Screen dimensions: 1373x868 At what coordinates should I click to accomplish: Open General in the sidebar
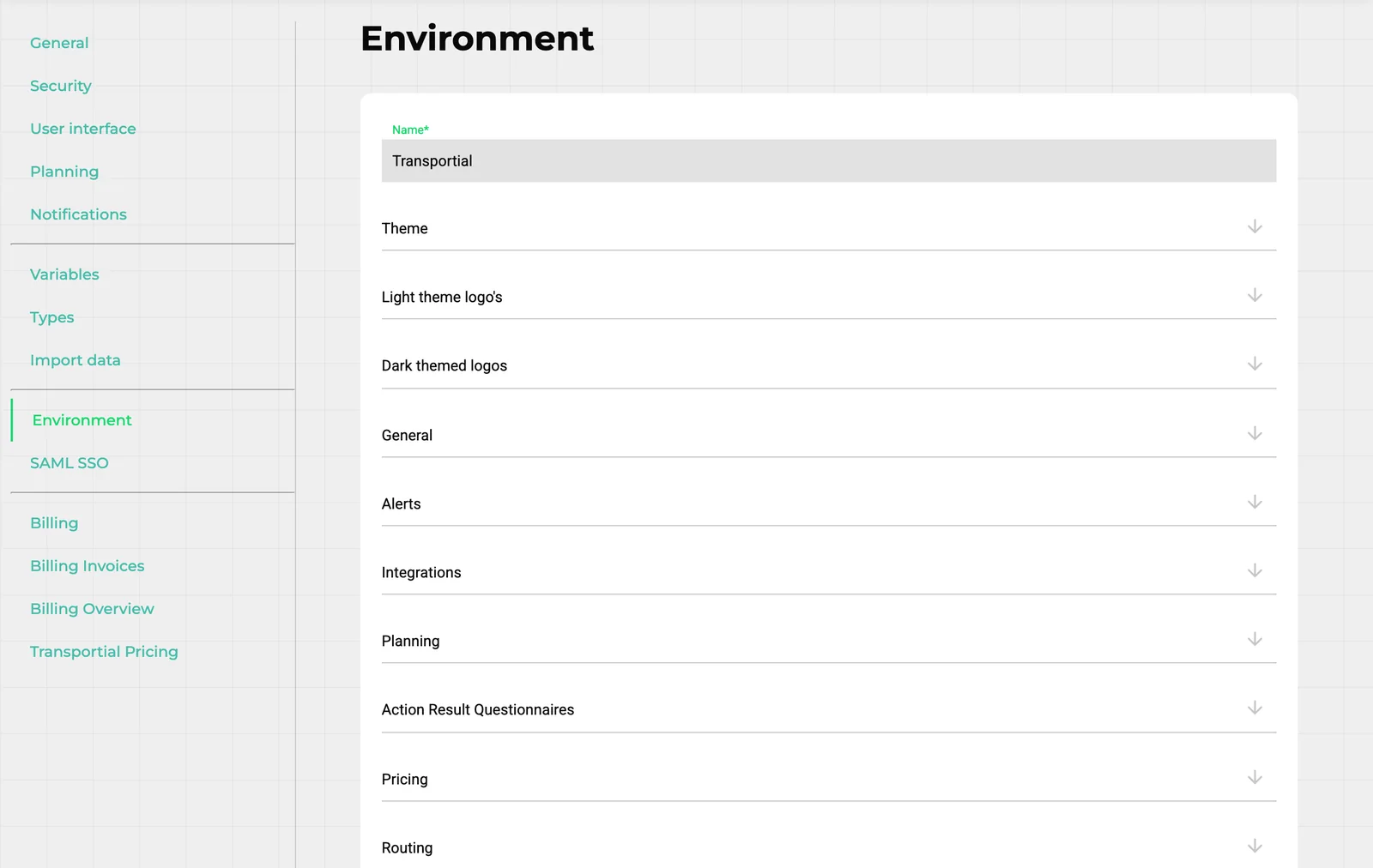[x=59, y=43]
